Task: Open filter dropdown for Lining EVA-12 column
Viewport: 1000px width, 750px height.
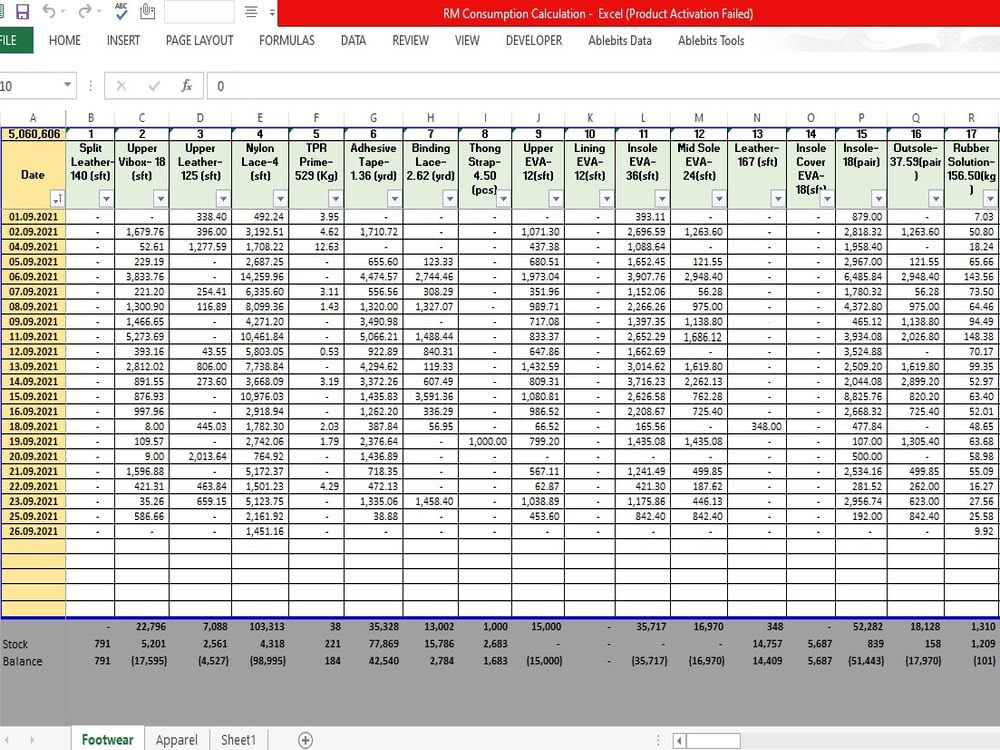Action: coord(607,199)
